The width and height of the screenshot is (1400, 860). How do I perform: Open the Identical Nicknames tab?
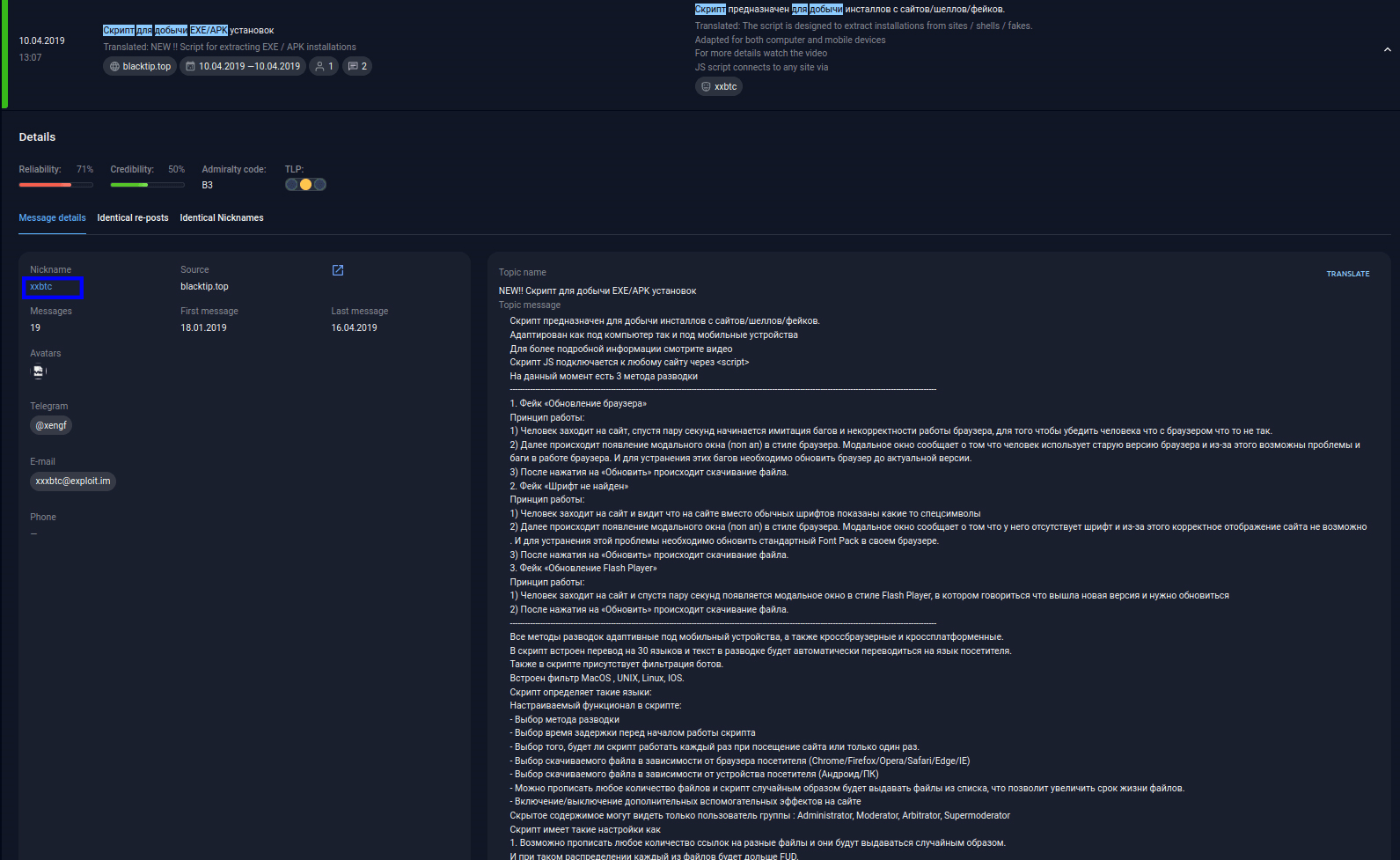(x=222, y=217)
